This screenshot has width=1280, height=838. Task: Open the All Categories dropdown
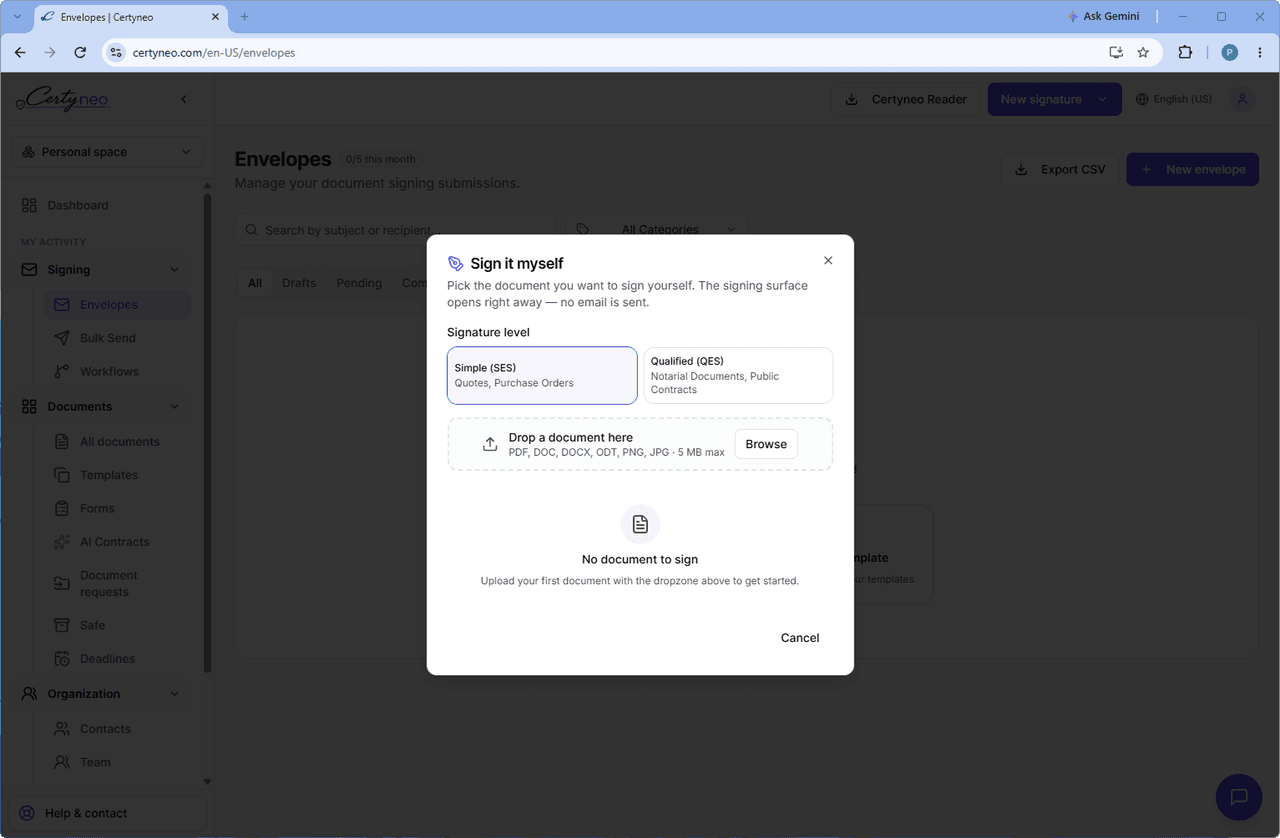655,229
